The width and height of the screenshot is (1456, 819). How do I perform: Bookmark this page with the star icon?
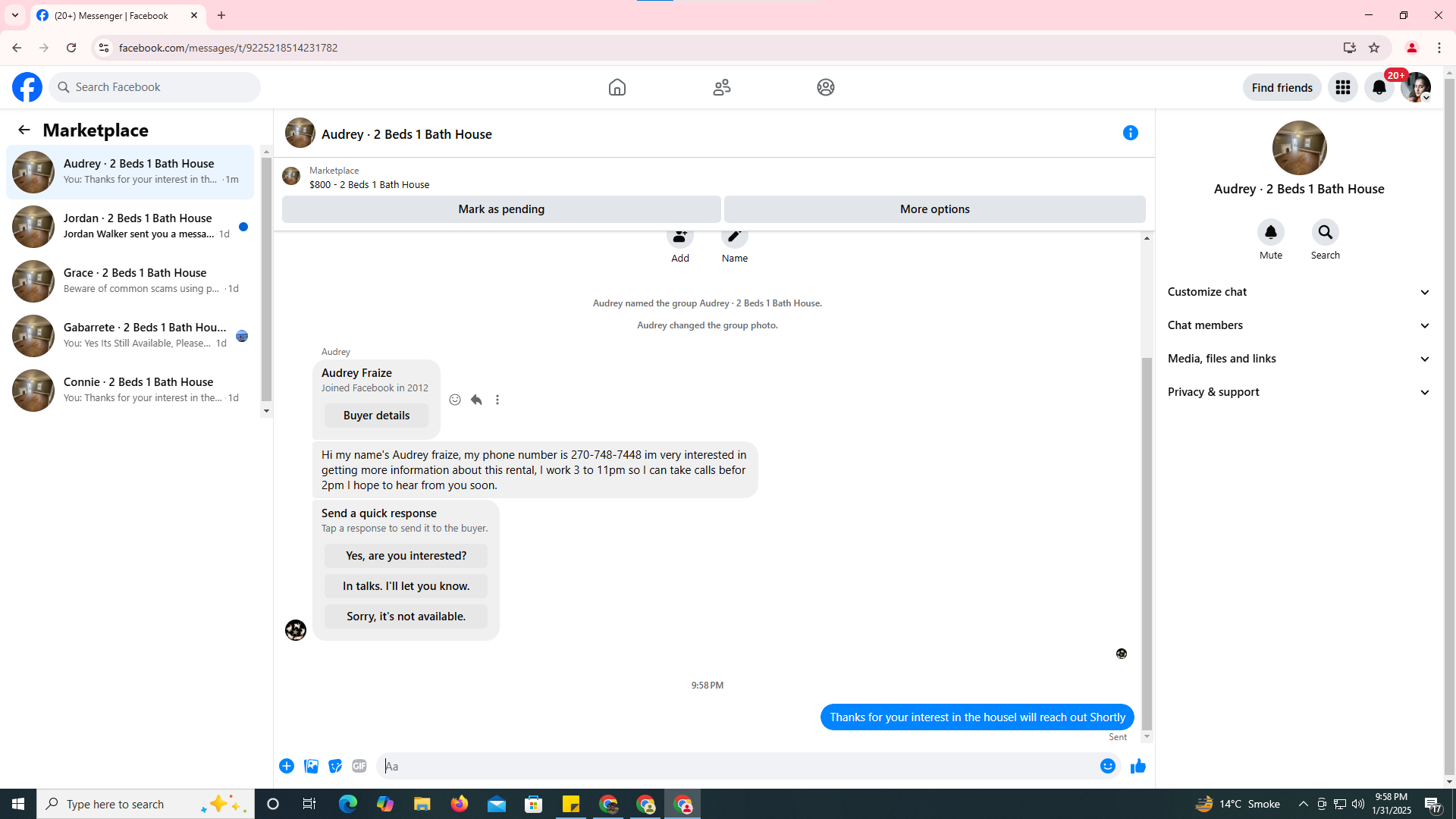[1374, 48]
